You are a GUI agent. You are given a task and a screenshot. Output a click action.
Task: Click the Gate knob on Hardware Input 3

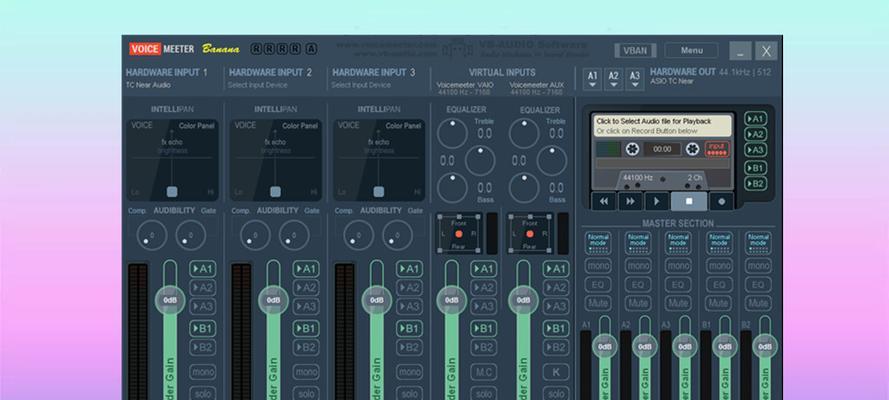tap(397, 235)
